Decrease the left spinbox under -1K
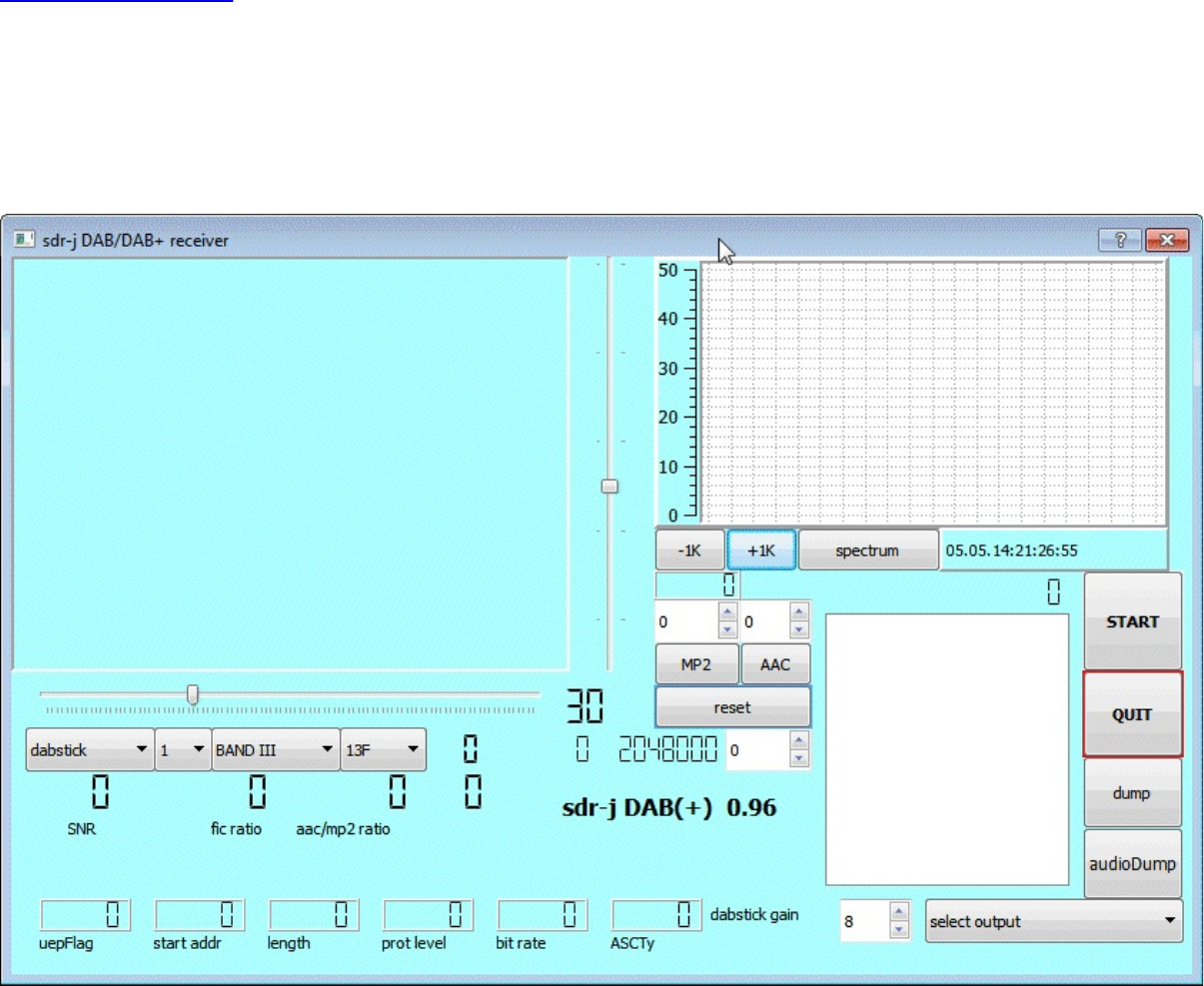The image size is (1204, 986). [727, 629]
